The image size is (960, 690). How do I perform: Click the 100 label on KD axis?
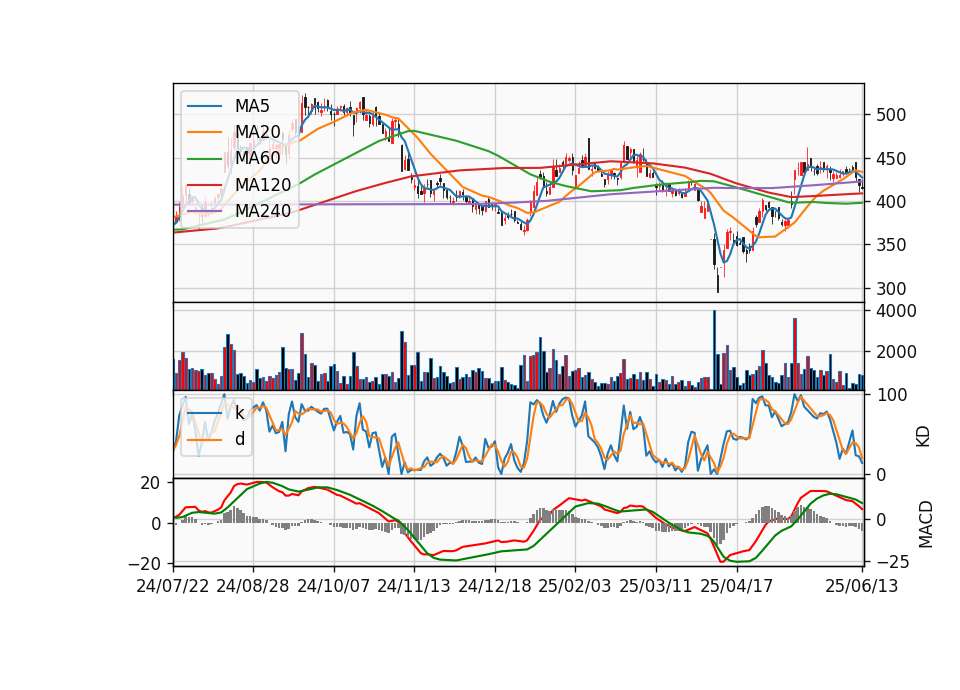point(892,395)
